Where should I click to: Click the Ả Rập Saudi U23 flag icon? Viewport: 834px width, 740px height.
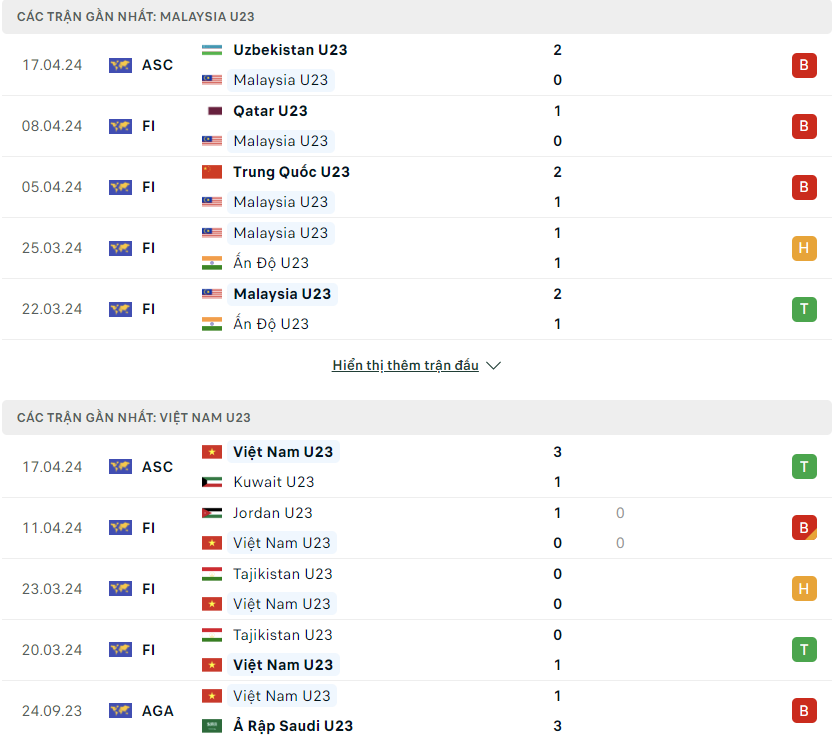(x=211, y=726)
